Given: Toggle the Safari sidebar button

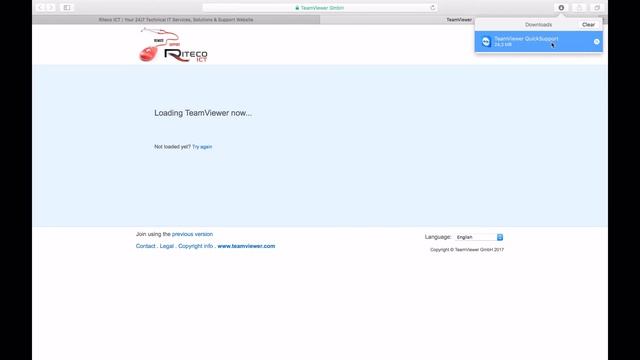Looking at the screenshot, I should 67,8.
